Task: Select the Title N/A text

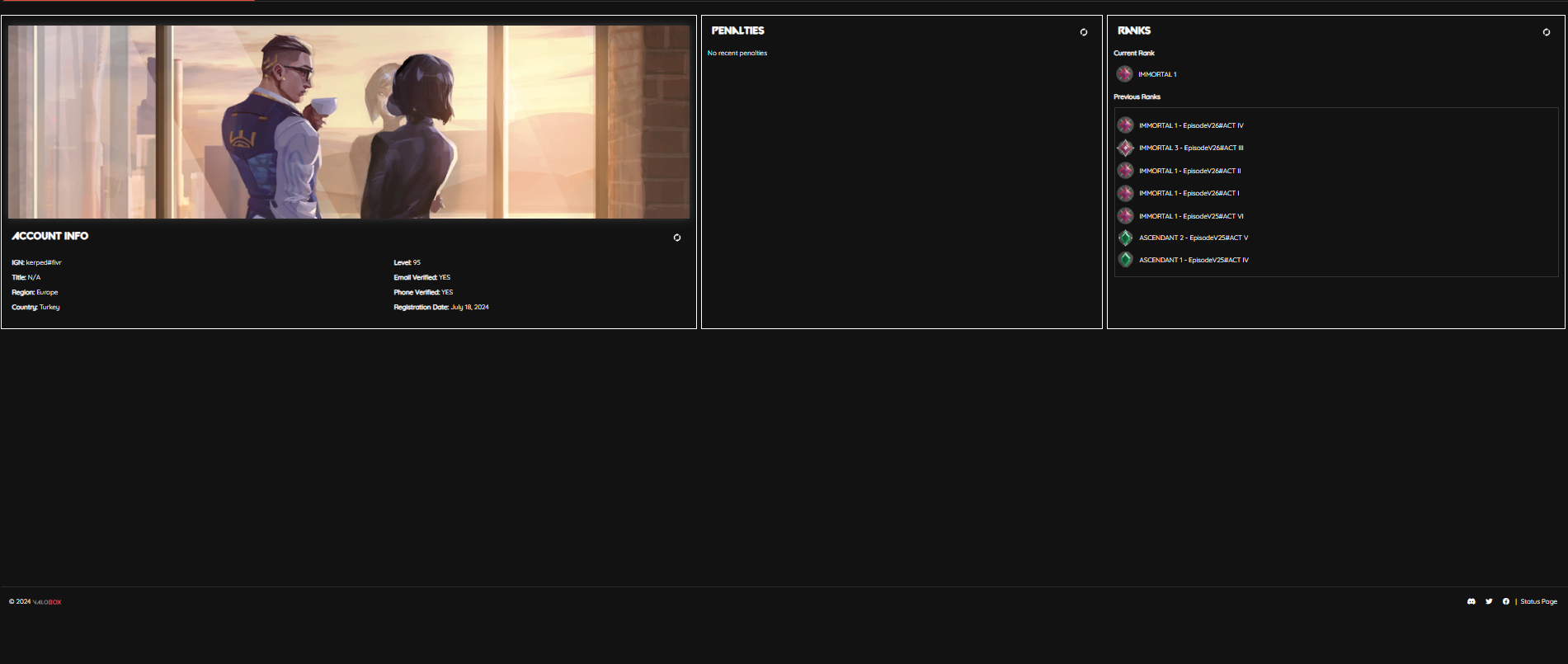Action: pos(26,277)
